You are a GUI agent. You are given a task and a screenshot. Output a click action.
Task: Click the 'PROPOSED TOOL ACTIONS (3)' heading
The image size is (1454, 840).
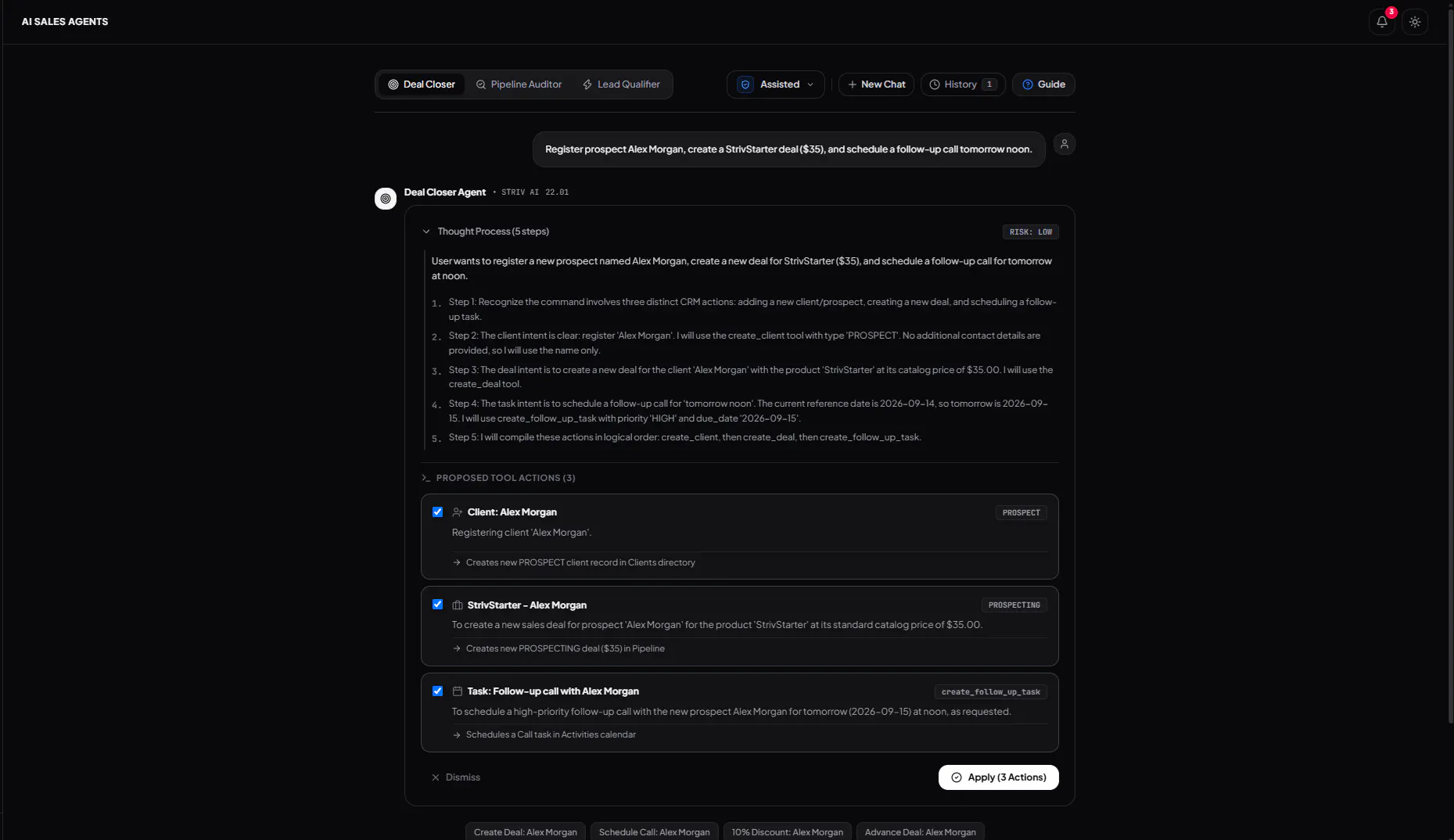506,478
